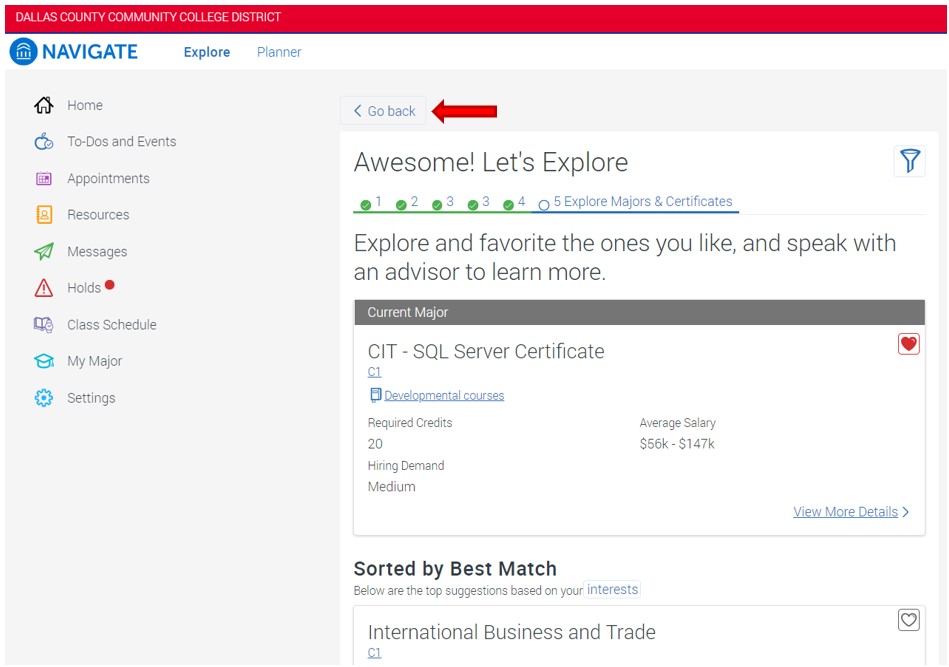This screenshot has height=667, width=949.
Task: Click the Go back button
Action: tap(384, 111)
